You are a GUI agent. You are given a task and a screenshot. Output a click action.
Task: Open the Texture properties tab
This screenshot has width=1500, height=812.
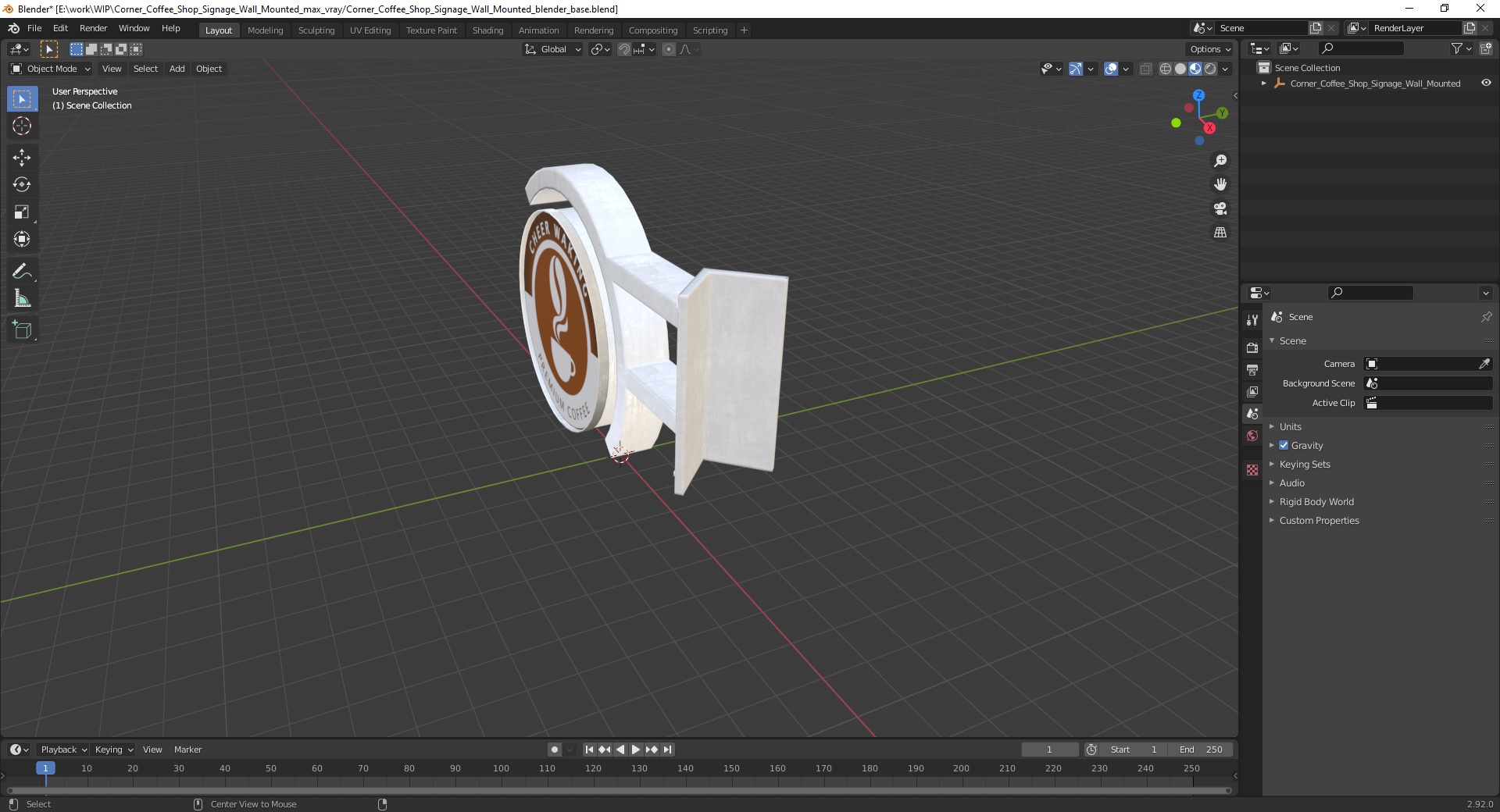point(1252,470)
